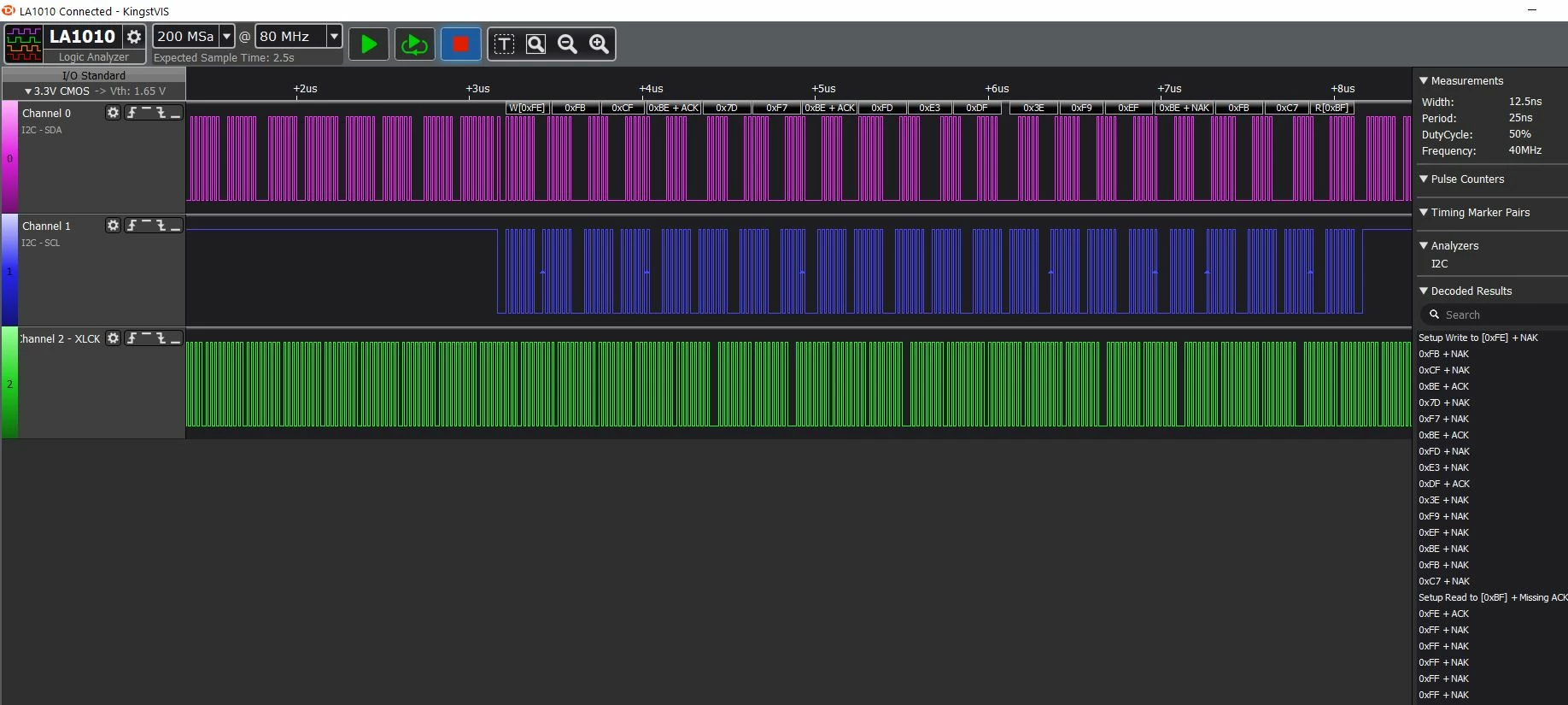Viewport: 1568px width, 705px height.
Task: Select the I2C analyzer entry
Action: (1440, 264)
